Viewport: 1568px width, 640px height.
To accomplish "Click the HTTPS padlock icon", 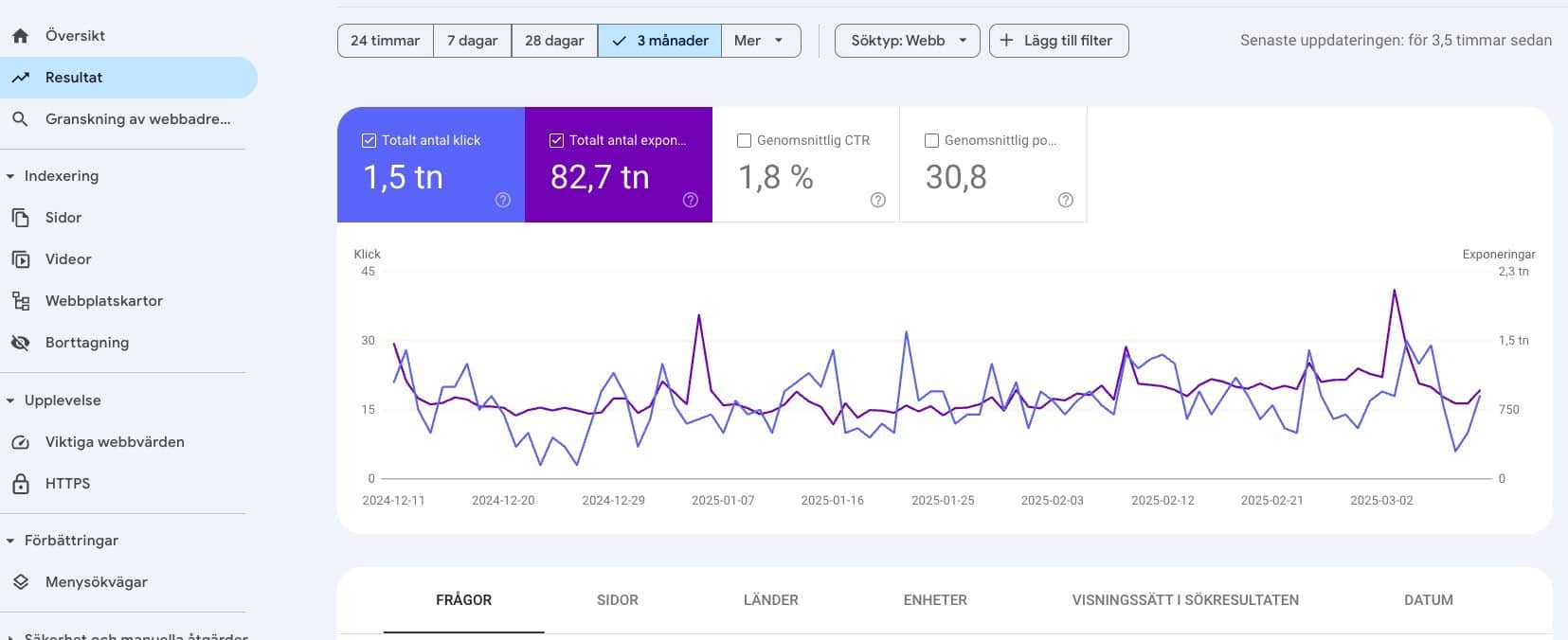I will click(x=20, y=484).
